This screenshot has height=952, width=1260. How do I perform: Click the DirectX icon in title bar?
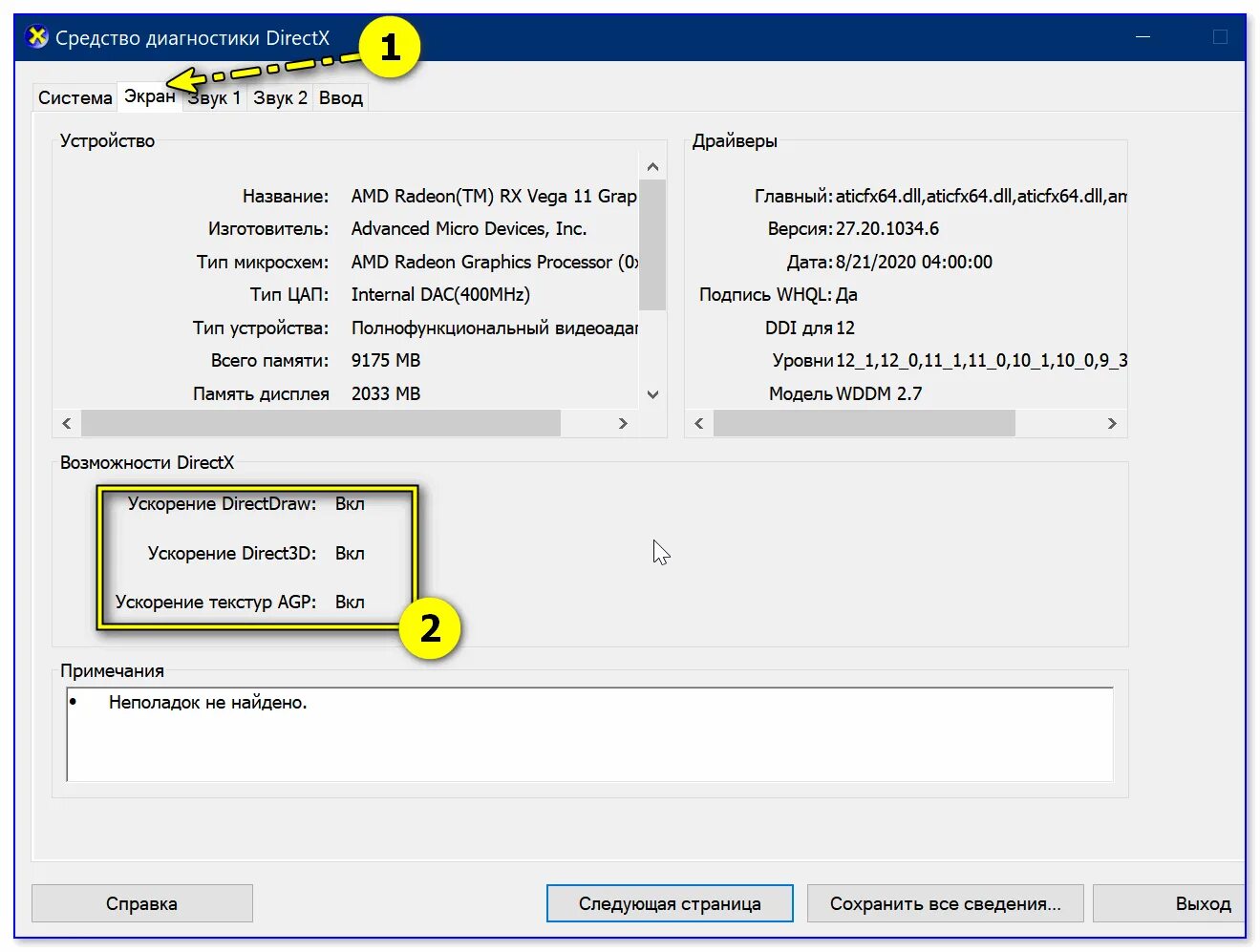pyautogui.click(x=37, y=37)
